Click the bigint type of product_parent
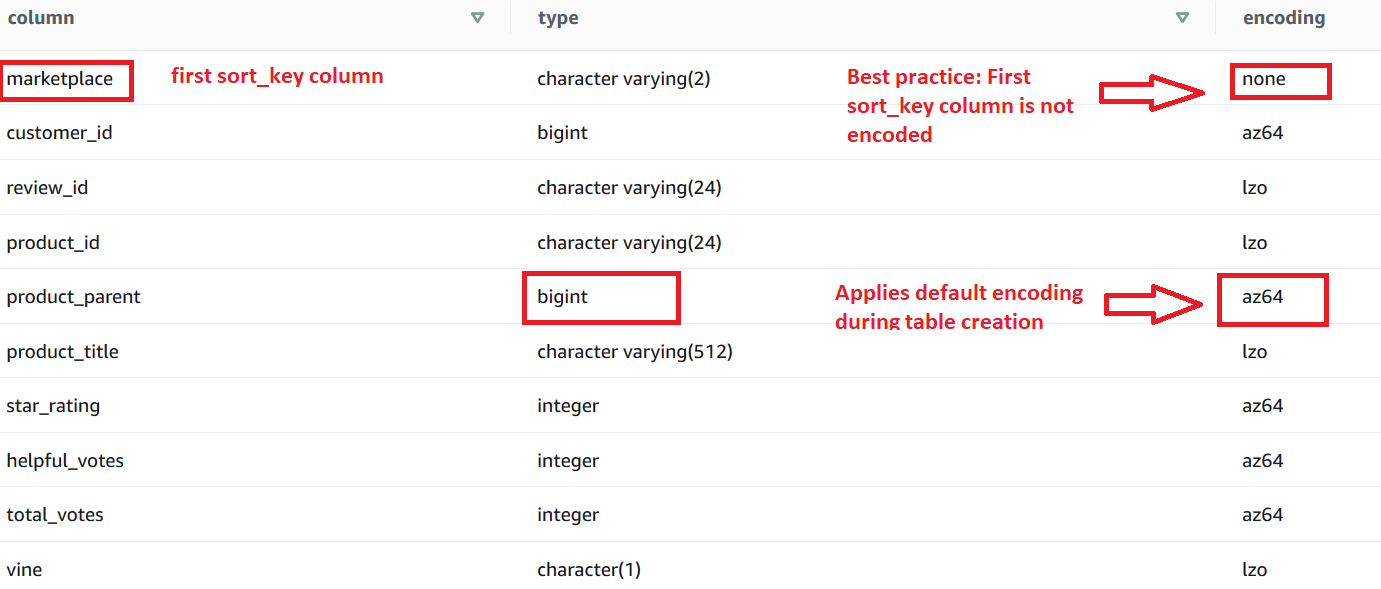 coord(563,297)
